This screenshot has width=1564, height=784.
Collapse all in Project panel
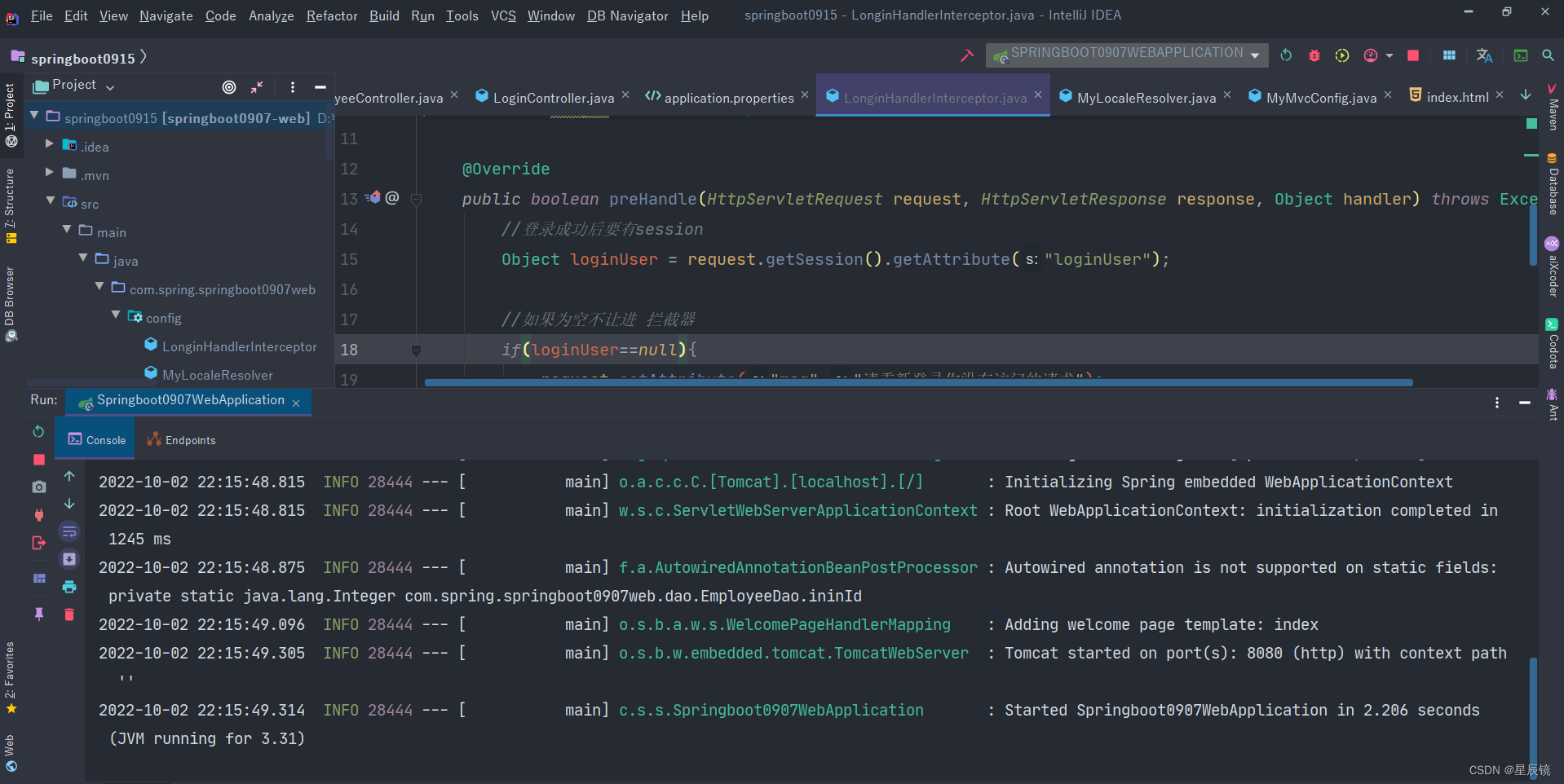(x=258, y=87)
